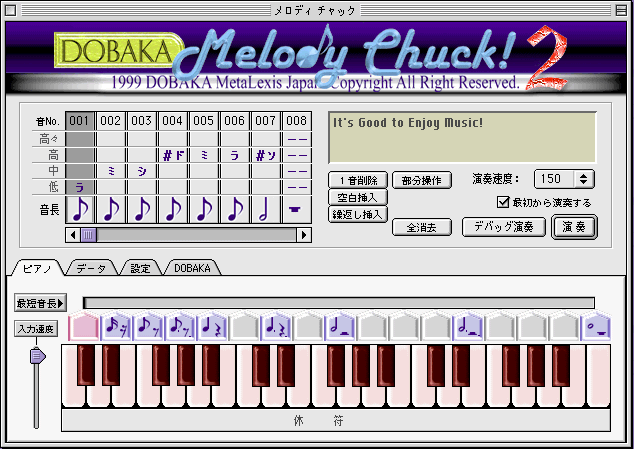Click the eighth note icon under column 003
This screenshot has width=634, height=449.
click(x=142, y=209)
